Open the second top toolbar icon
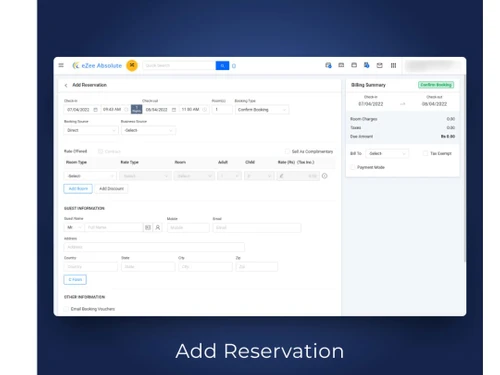500x375 pixels. (341, 65)
